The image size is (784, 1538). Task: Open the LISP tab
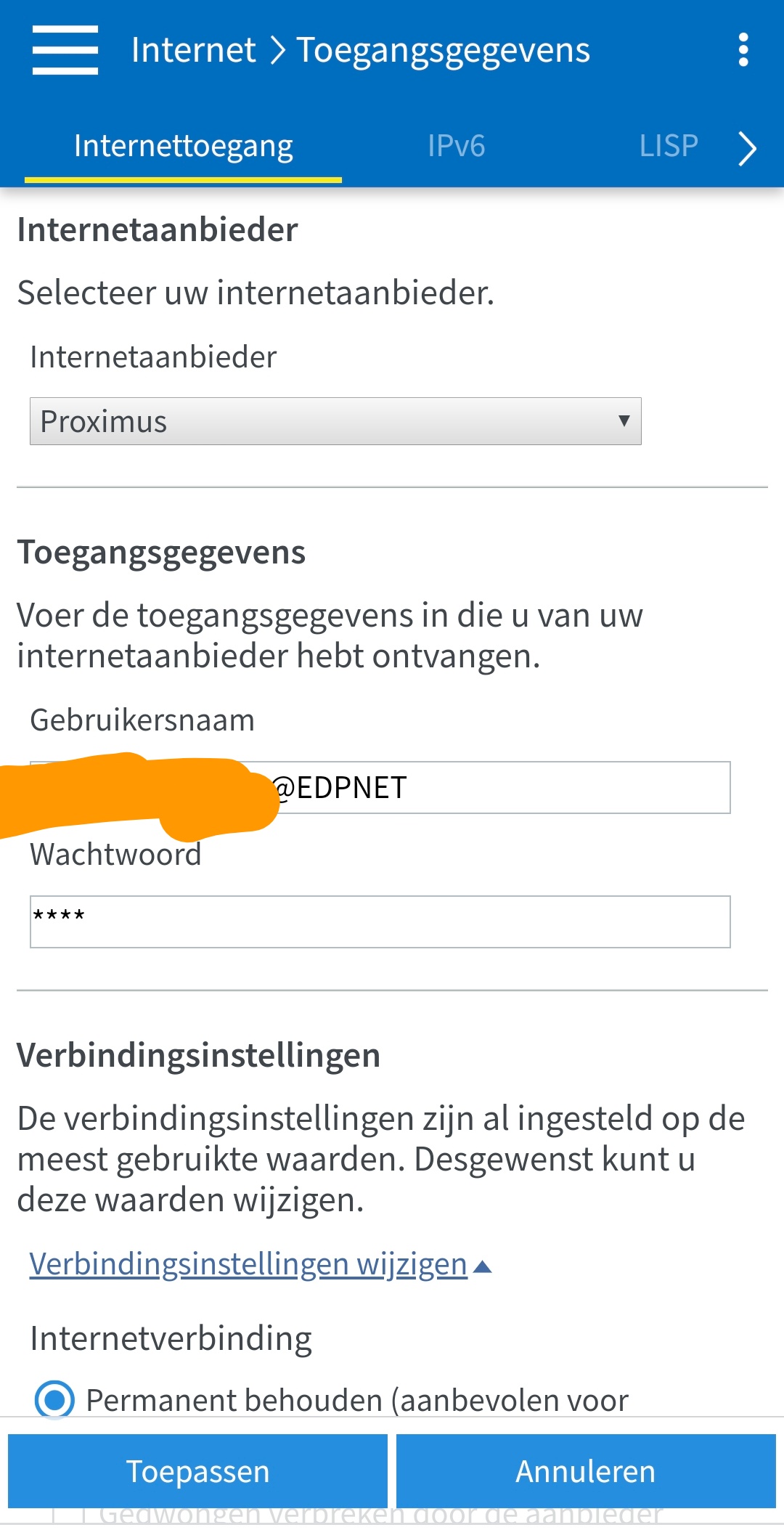click(668, 146)
